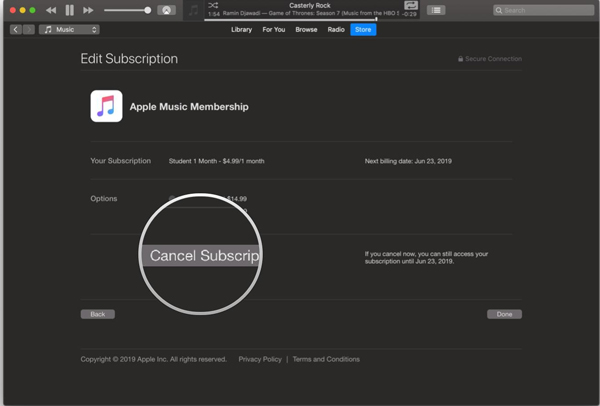The width and height of the screenshot is (600, 406).
Task: Click the Next billing date text
Action: 408,161
